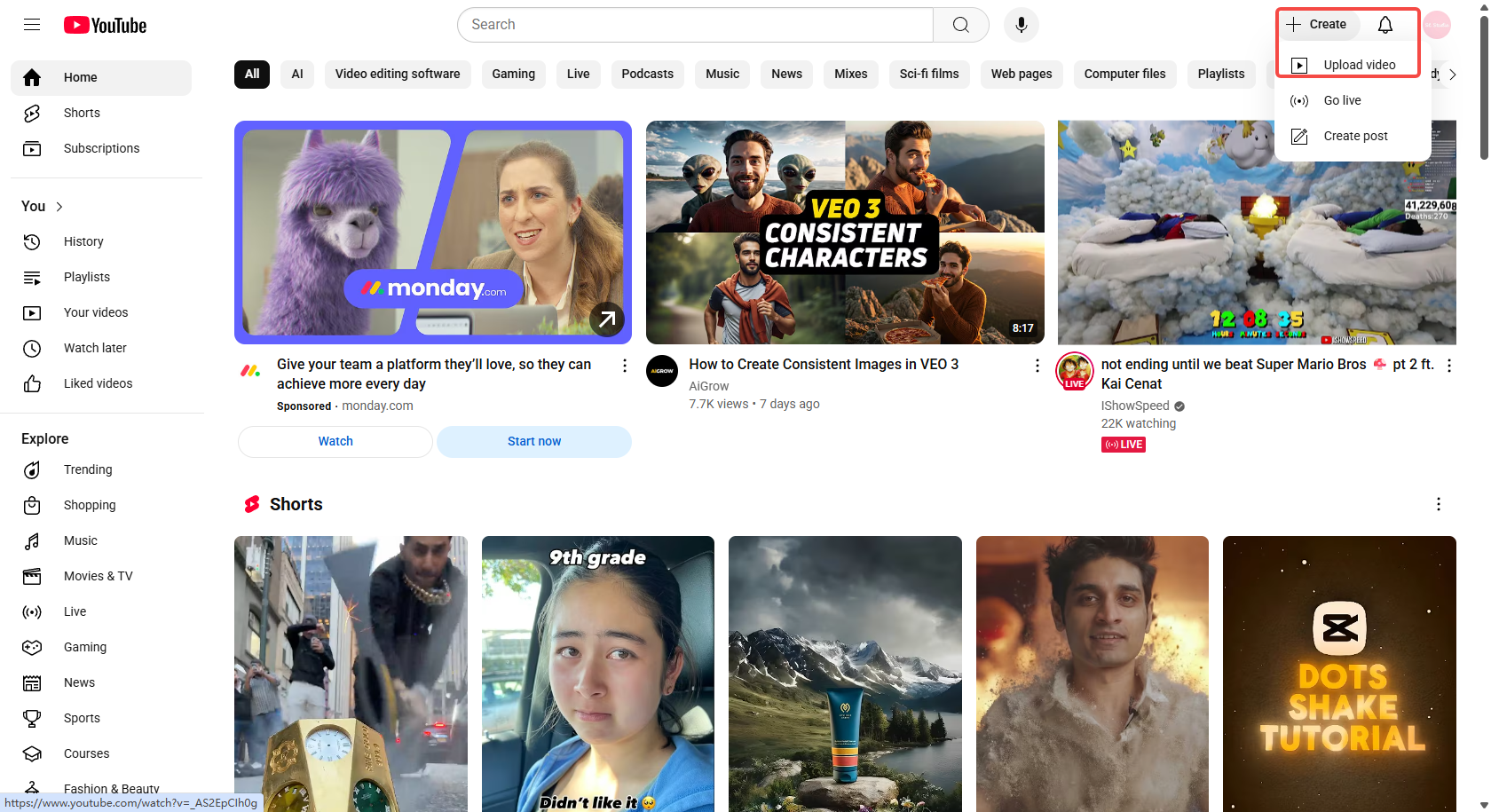This screenshot has width=1491, height=812.
Task: Open VEO 3 Consistent Characters thumbnail
Action: (845, 233)
